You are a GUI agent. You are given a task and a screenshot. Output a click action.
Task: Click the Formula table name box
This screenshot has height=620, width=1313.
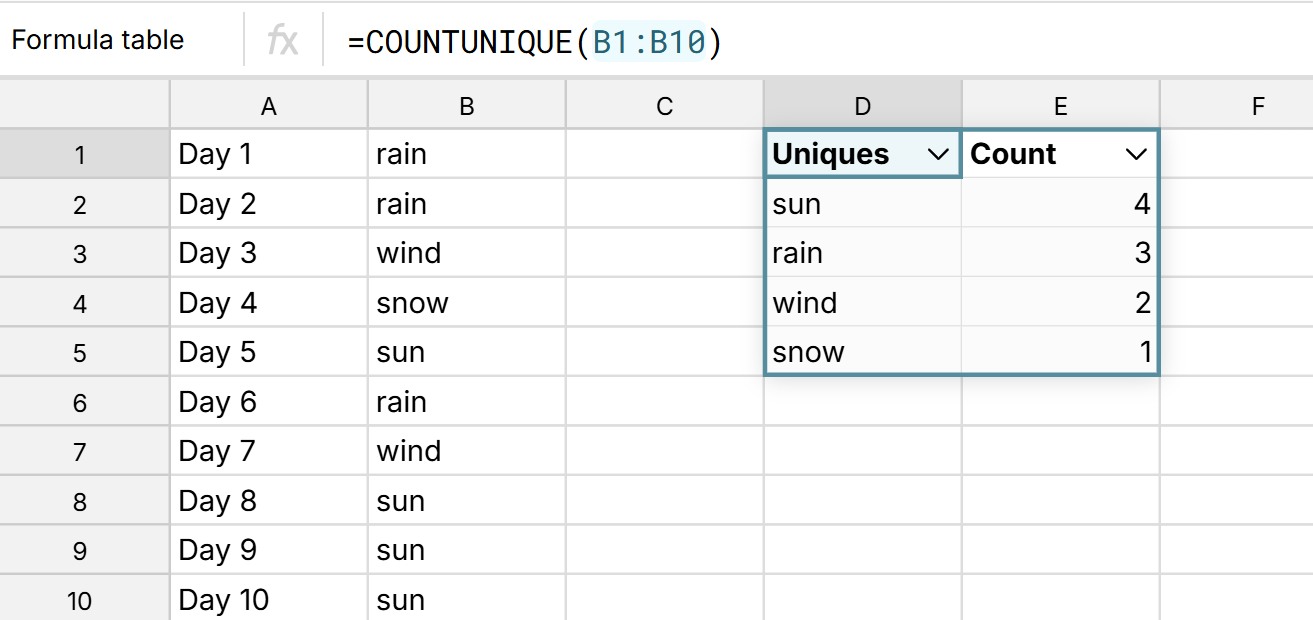click(98, 41)
